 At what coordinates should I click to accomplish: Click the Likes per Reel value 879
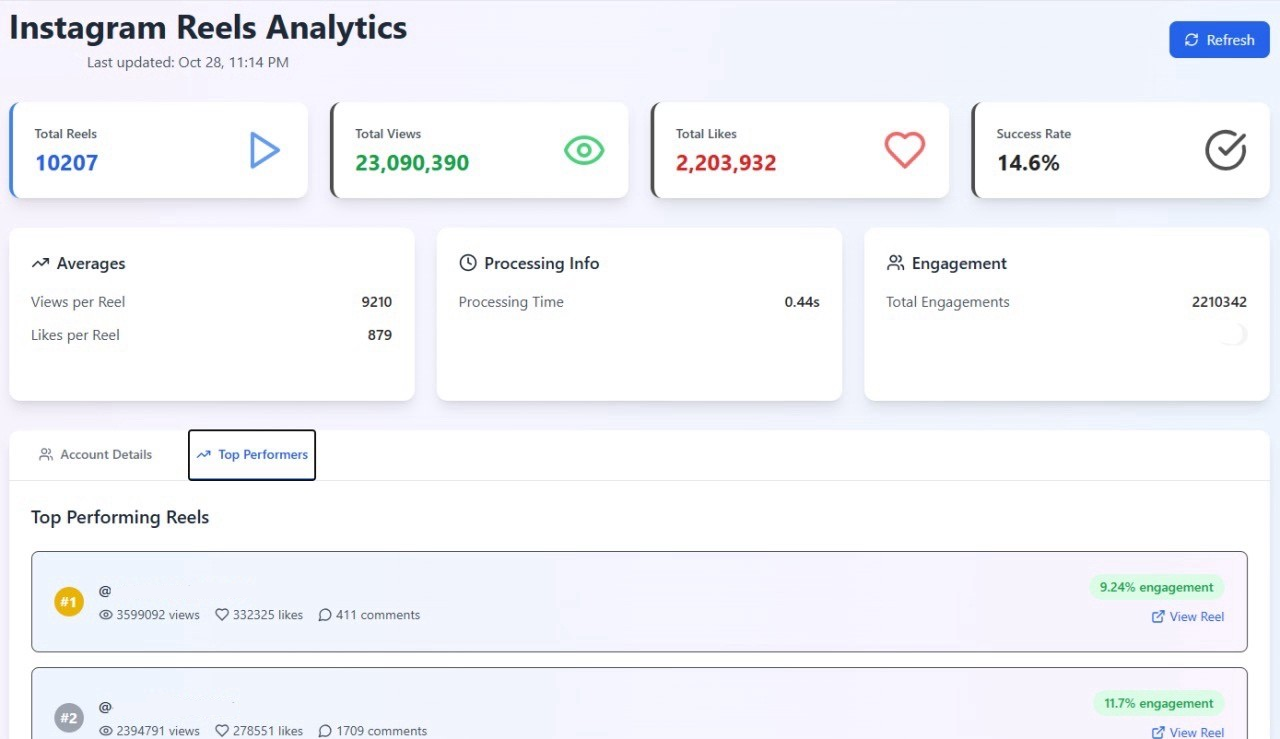point(380,335)
